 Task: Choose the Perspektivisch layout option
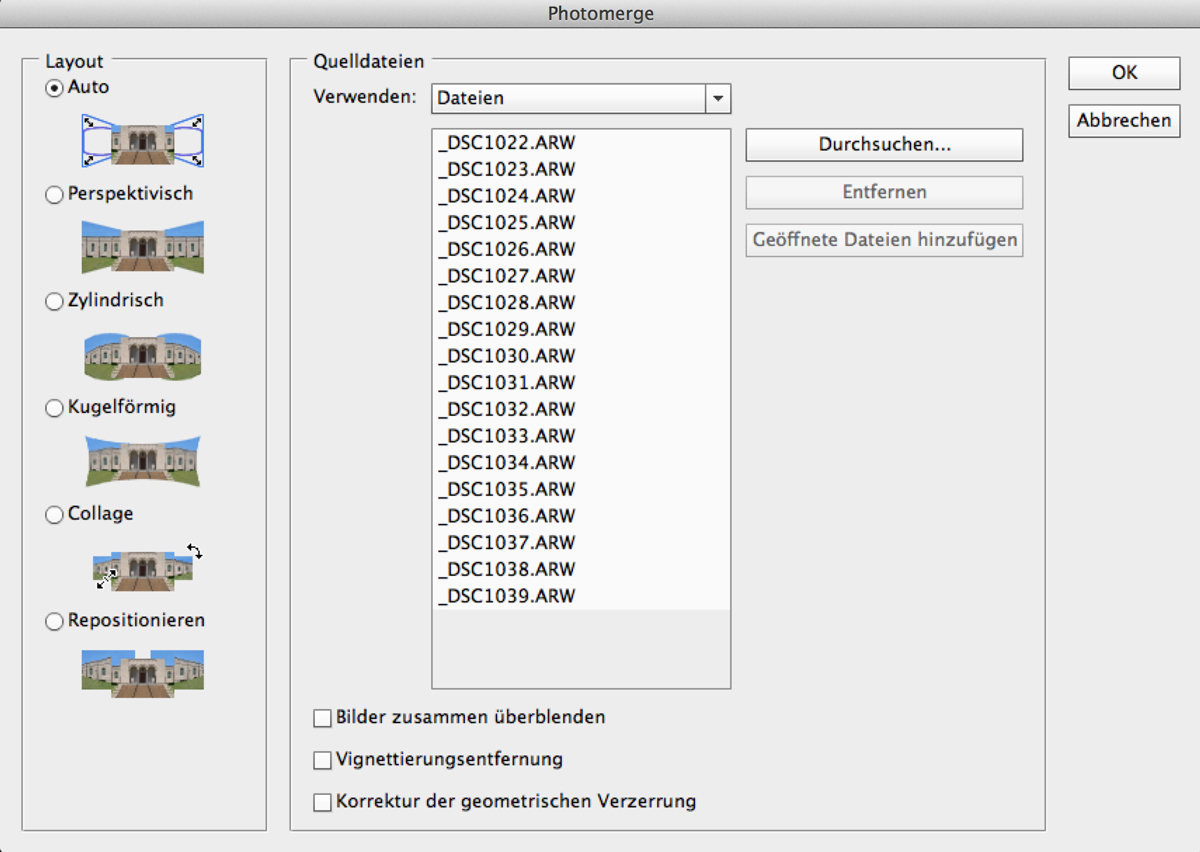[x=54, y=195]
